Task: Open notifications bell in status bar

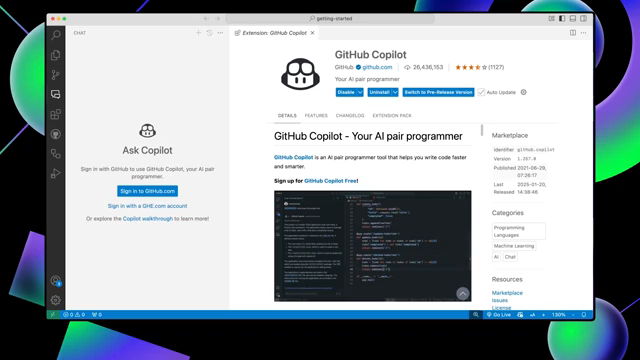Action: [584, 315]
